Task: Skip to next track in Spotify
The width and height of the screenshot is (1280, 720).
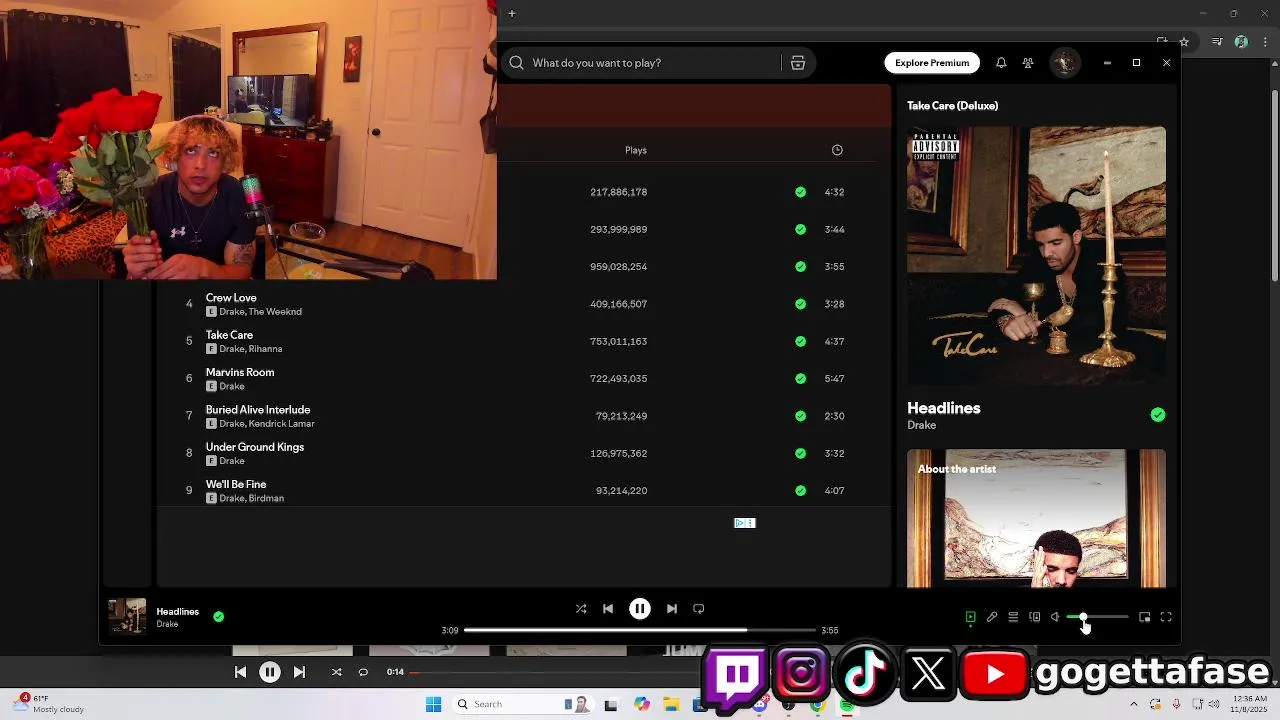Action: click(672, 608)
